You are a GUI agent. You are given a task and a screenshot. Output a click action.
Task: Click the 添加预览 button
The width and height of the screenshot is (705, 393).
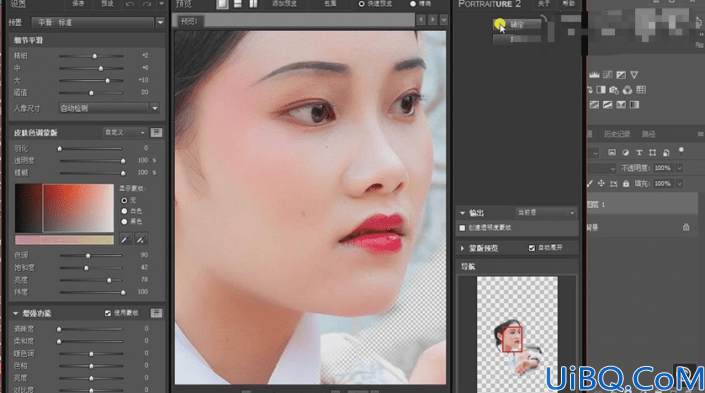[284, 4]
